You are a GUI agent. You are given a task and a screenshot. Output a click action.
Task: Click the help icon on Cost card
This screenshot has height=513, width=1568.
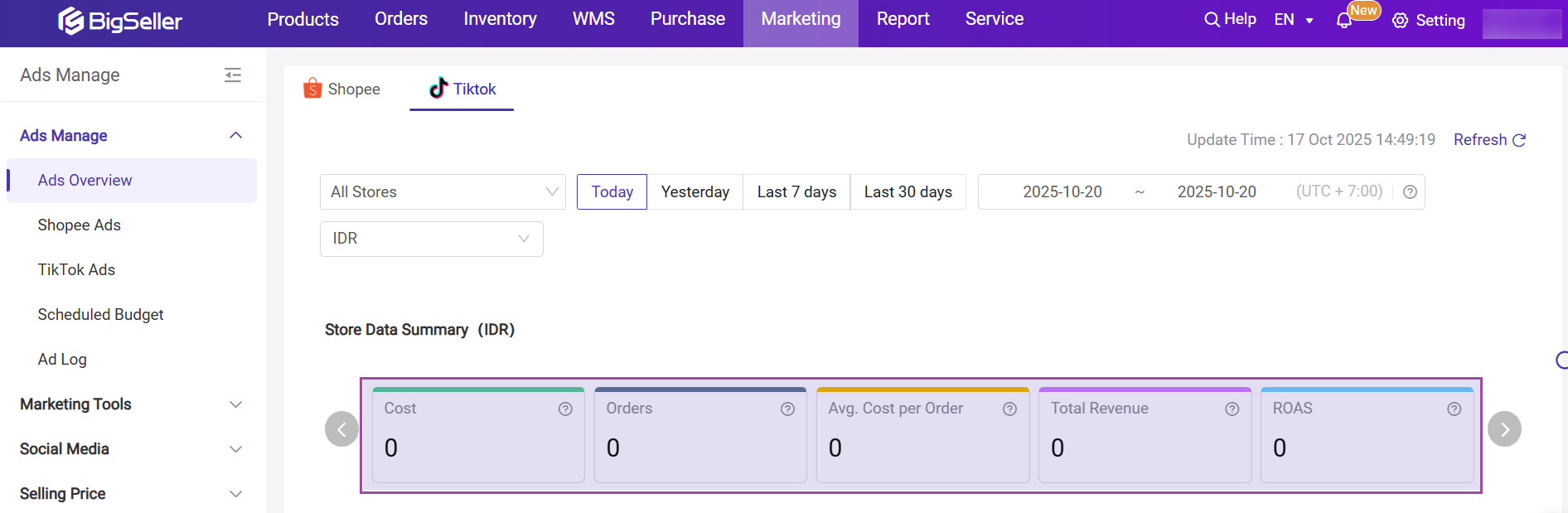(565, 409)
